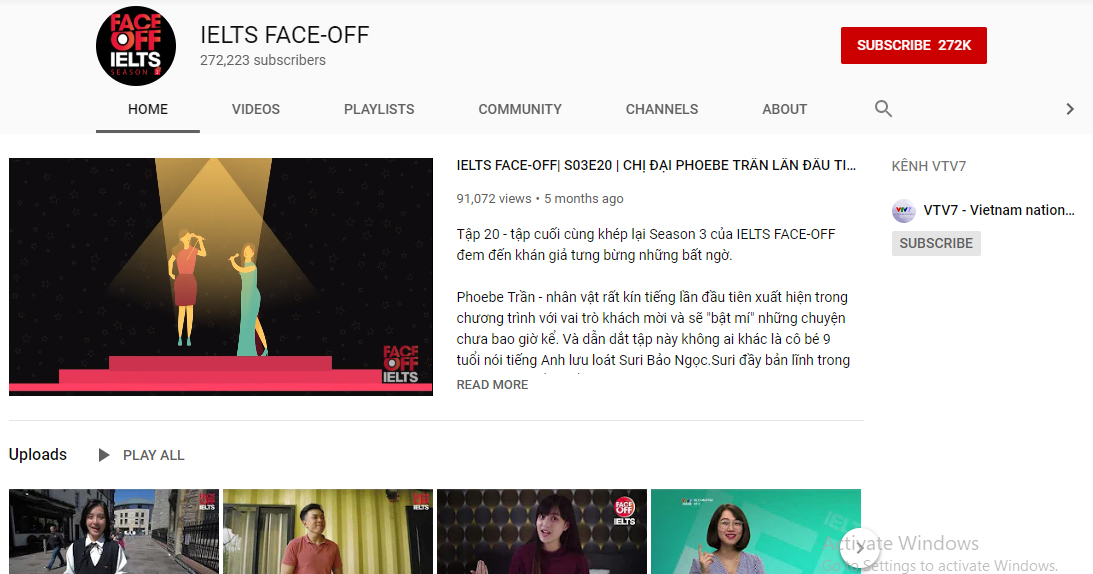Click the Uploads section heading
The width and height of the screenshot is (1093, 574).
click(38, 455)
